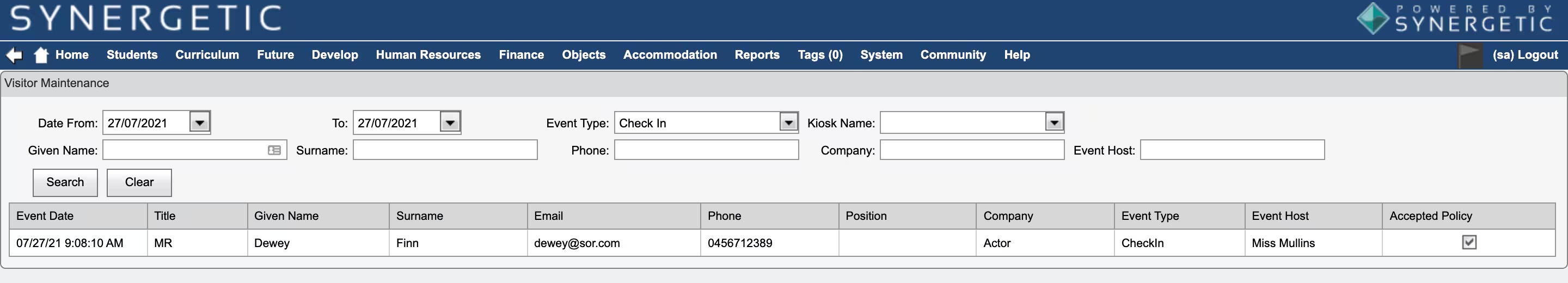The height and width of the screenshot is (283, 1568).
Task: Click the Home house icon
Action: pos(41,56)
